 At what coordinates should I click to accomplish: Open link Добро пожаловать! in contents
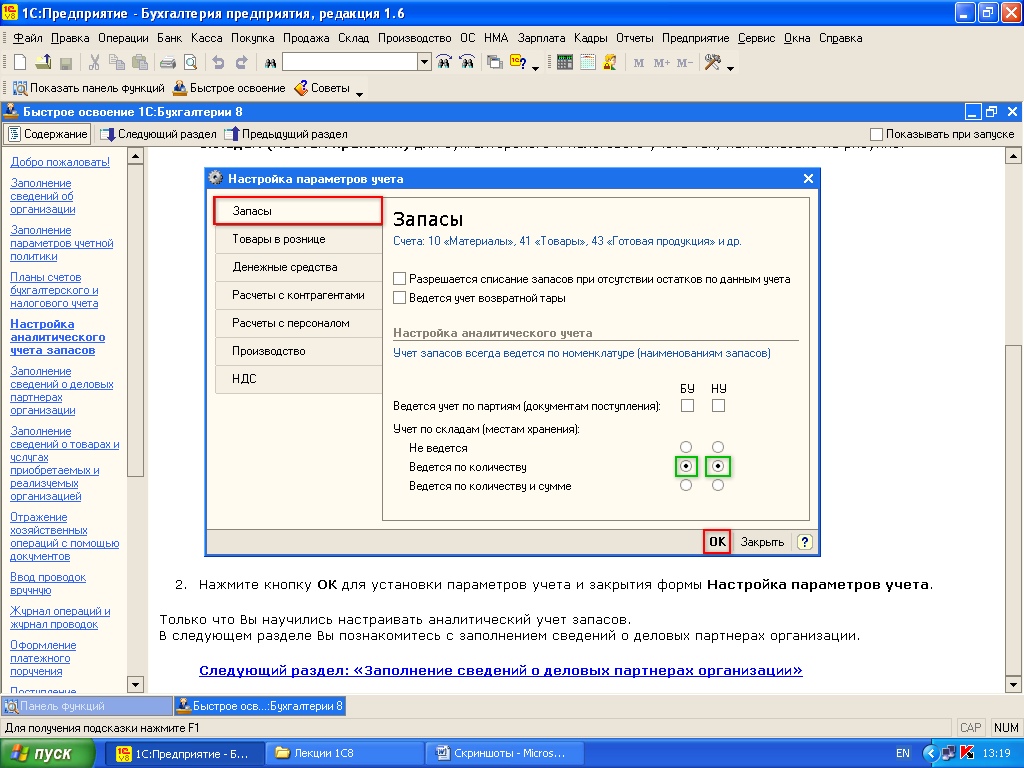(x=60, y=162)
